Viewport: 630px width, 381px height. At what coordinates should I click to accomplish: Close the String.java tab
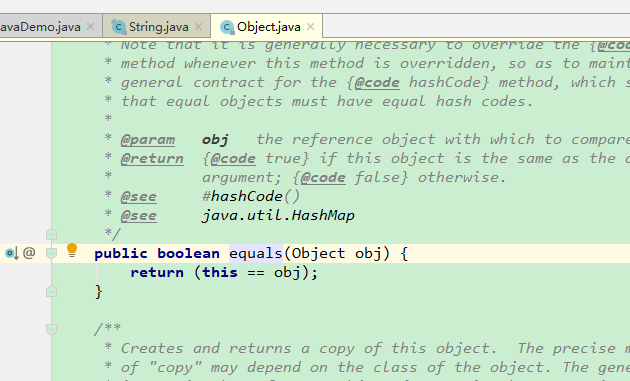(198, 27)
